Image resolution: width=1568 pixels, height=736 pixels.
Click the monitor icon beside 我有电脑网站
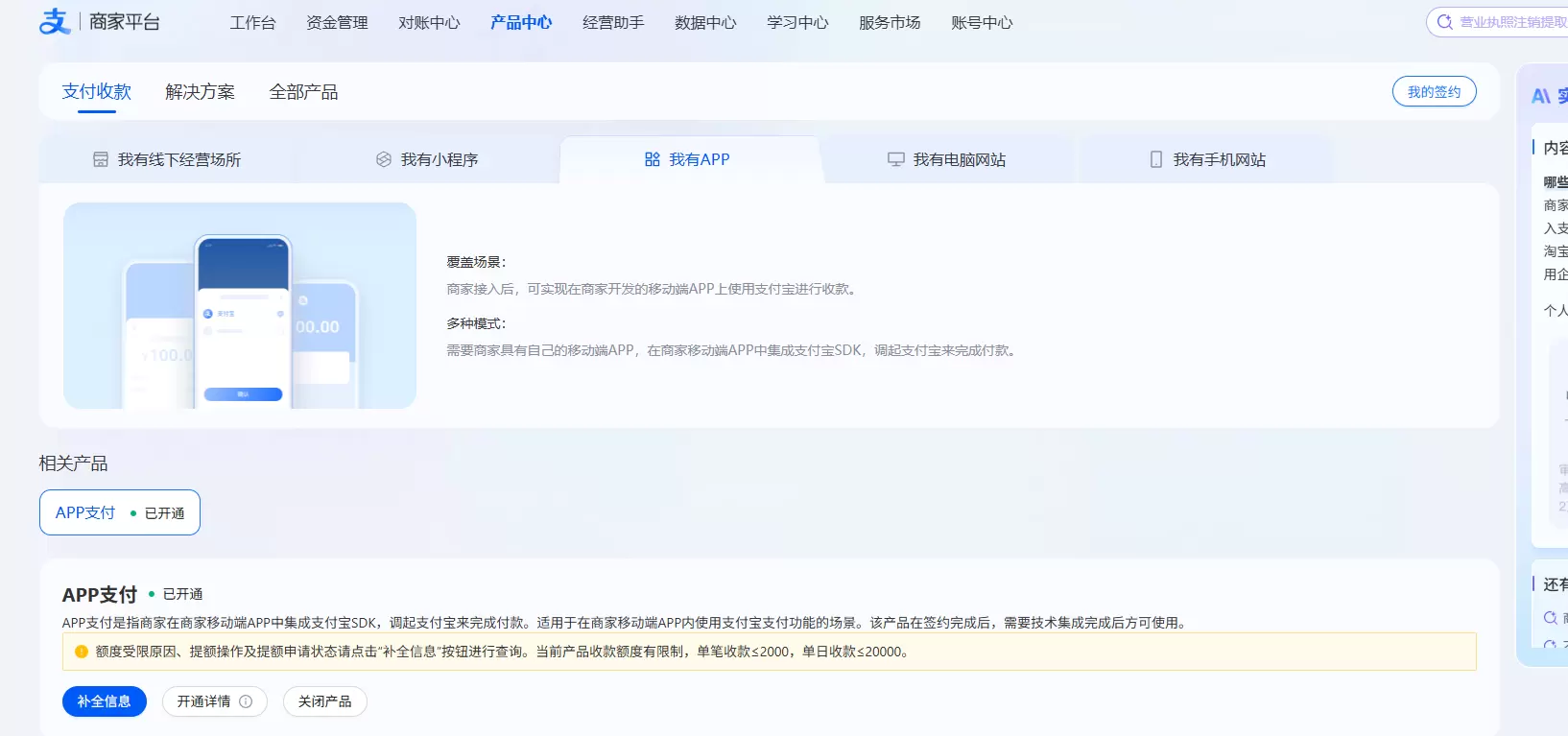896,159
